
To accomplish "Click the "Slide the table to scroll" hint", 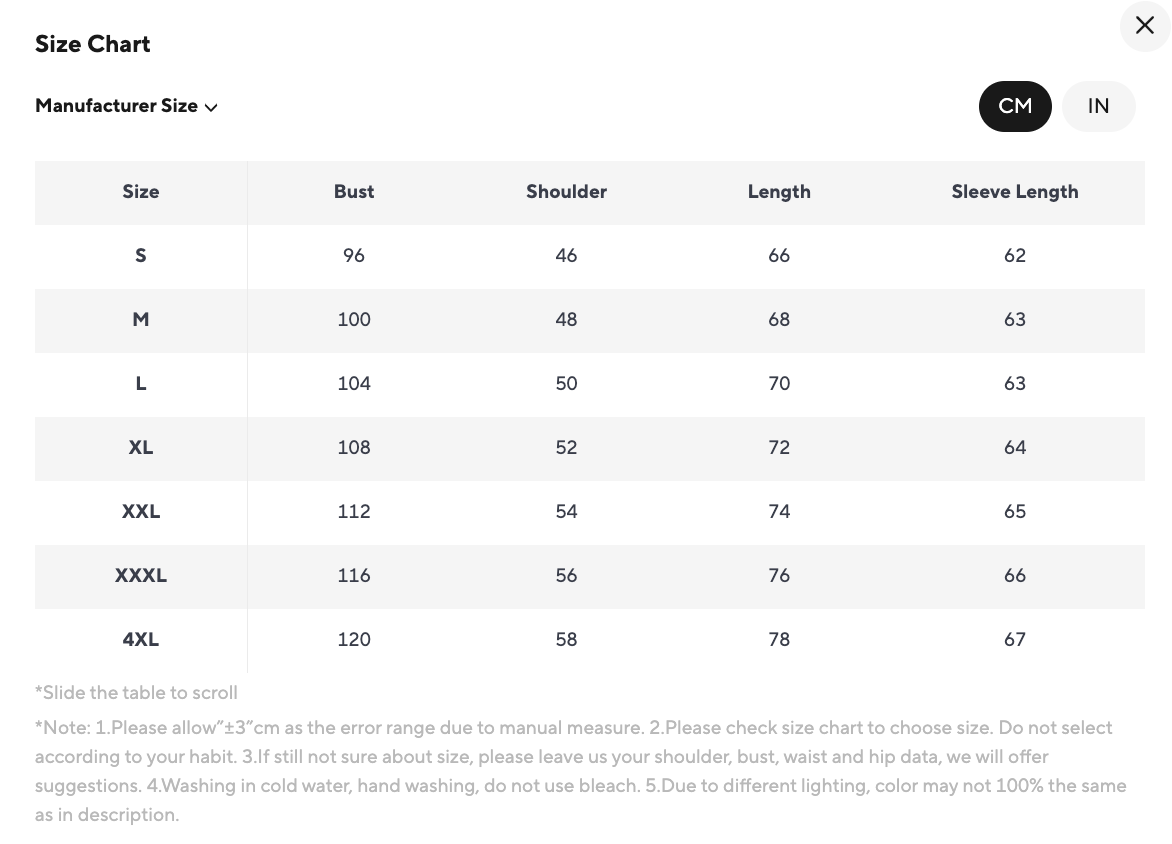I will pos(137,693).
